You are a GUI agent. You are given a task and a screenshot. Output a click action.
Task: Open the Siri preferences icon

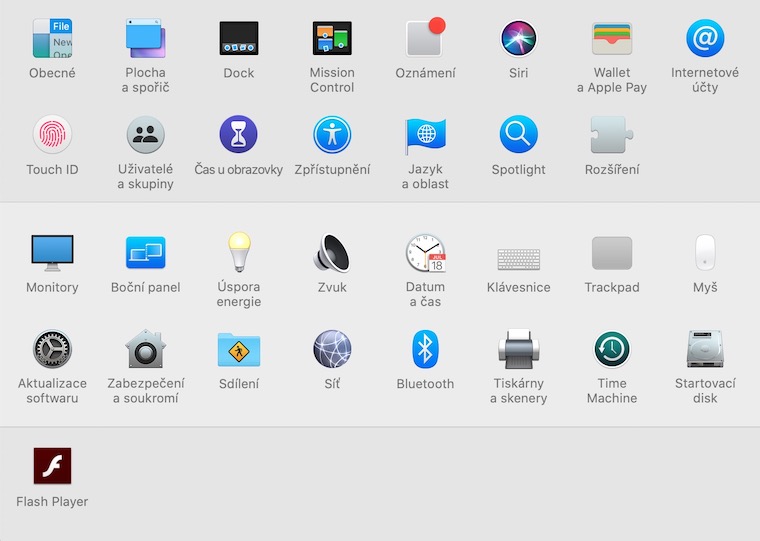point(519,38)
